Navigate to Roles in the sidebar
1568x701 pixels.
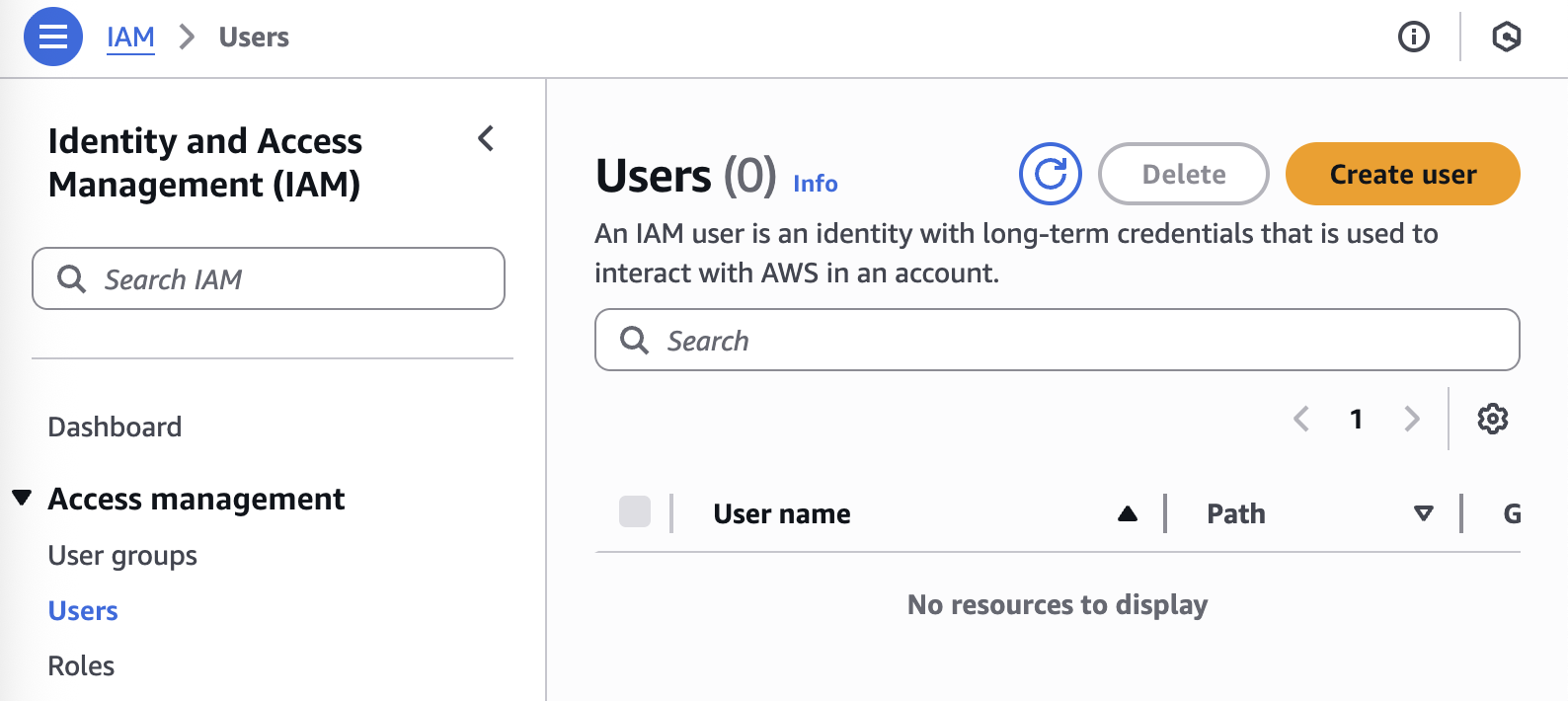pyautogui.click(x=81, y=665)
